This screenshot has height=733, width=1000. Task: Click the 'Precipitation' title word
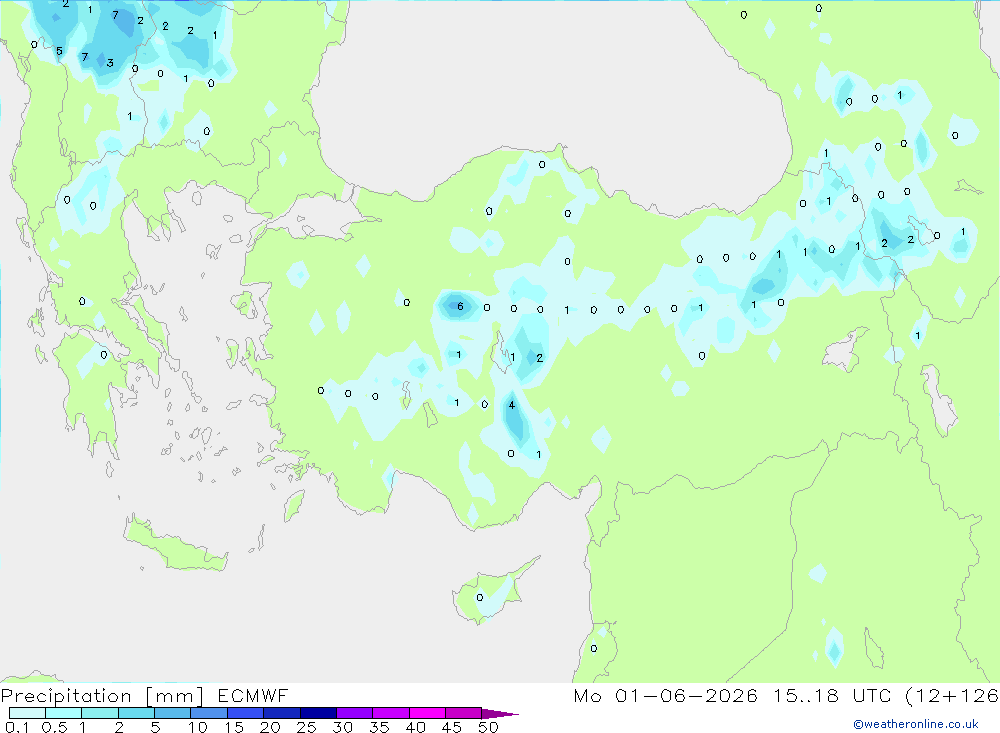click(66, 696)
